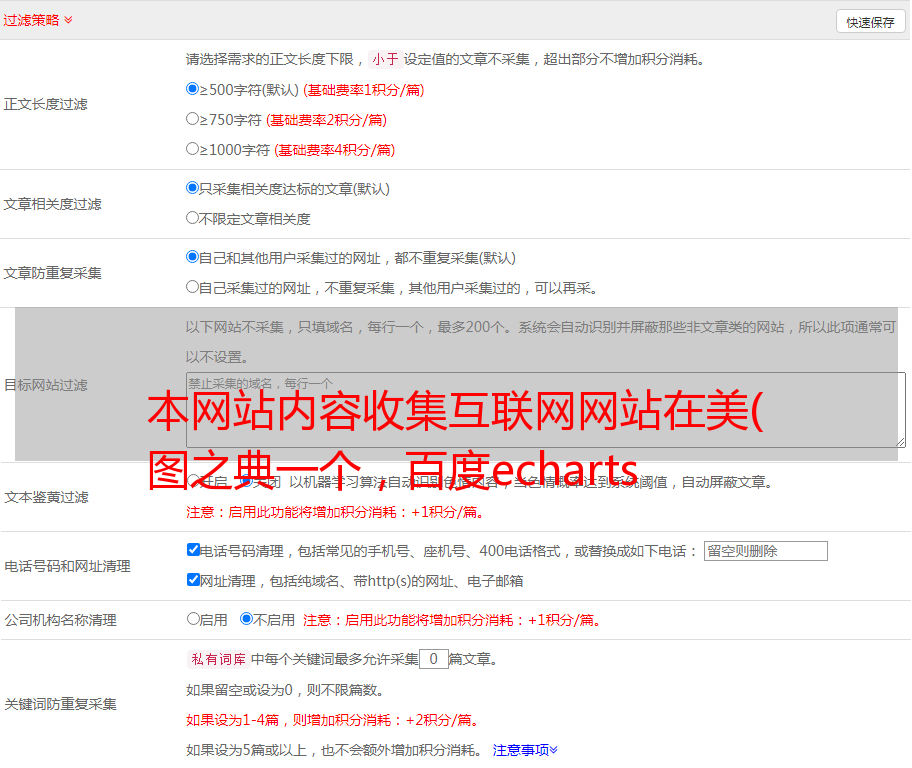Click the 目标网站过滤 label

click(x=45, y=385)
